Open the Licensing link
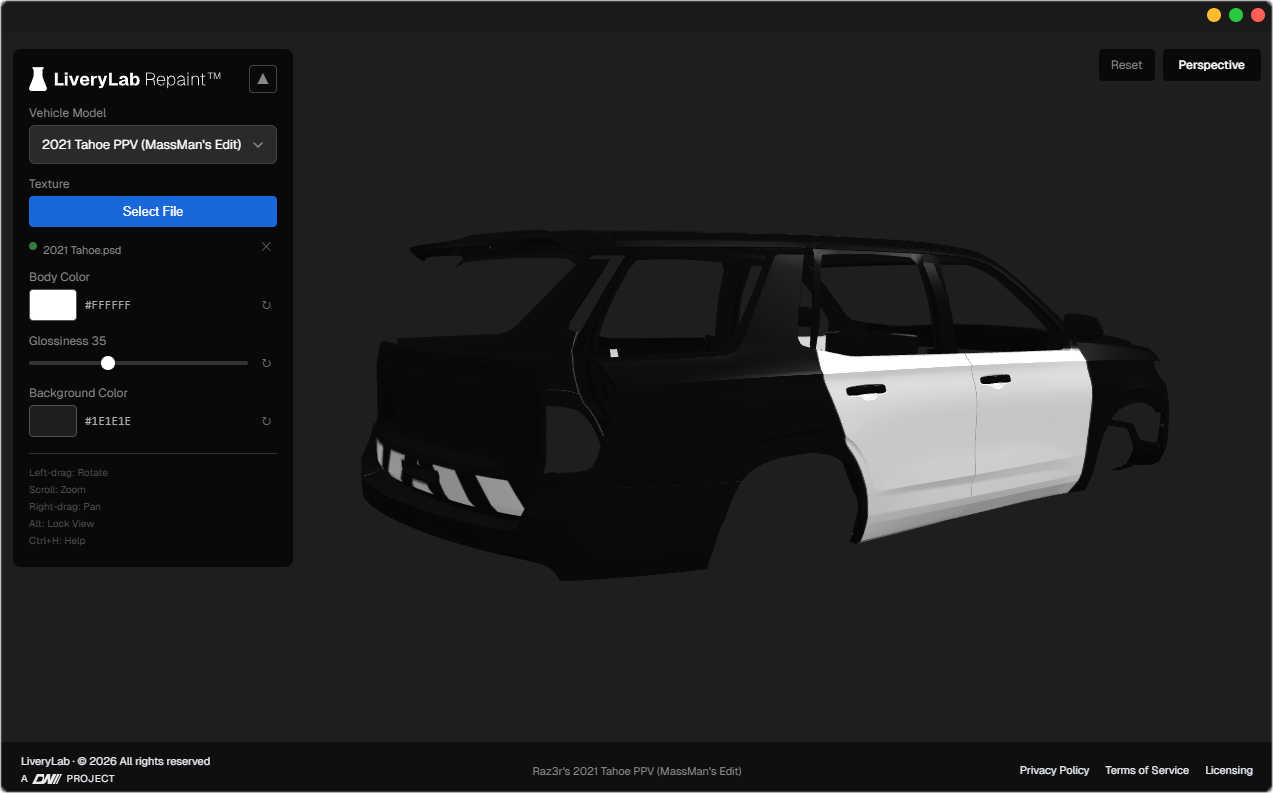The image size is (1273, 793). coord(1229,770)
